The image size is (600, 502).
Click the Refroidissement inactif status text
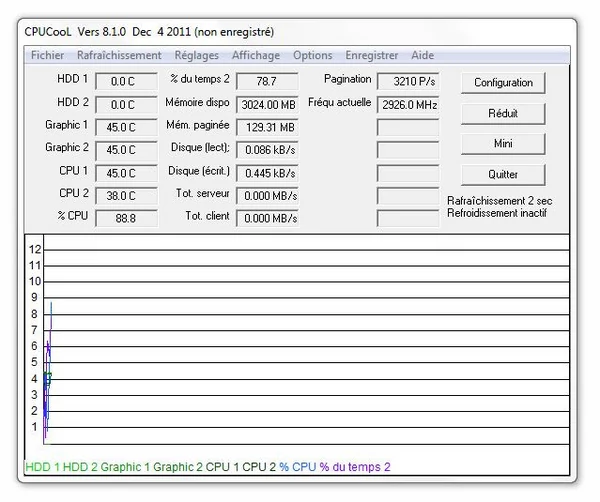(497, 213)
